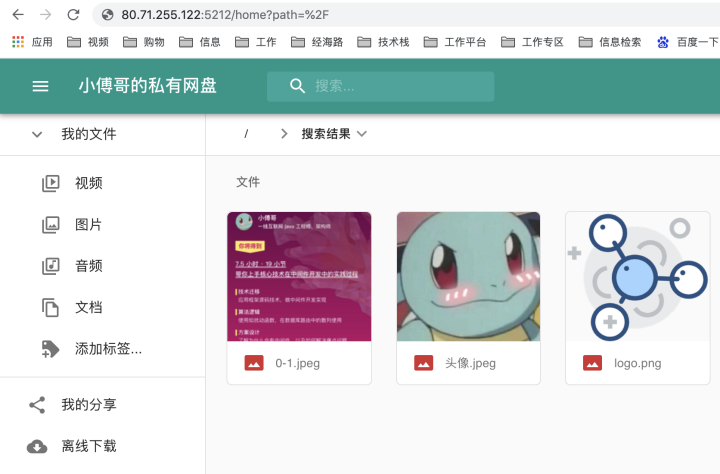Image resolution: width=720 pixels, height=474 pixels.
Task: Go to root path slash breadcrumb
Action: click(246, 134)
